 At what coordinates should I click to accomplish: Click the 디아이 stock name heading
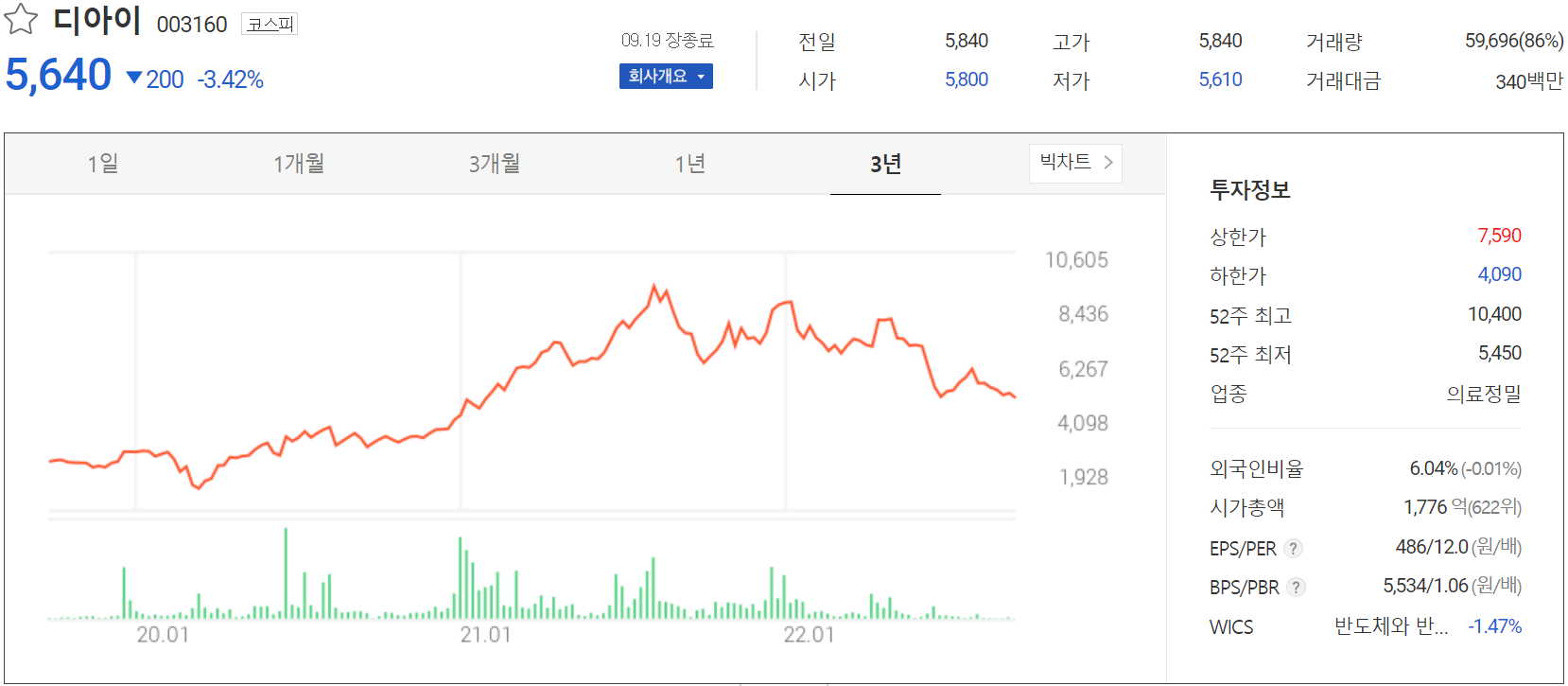point(96,20)
